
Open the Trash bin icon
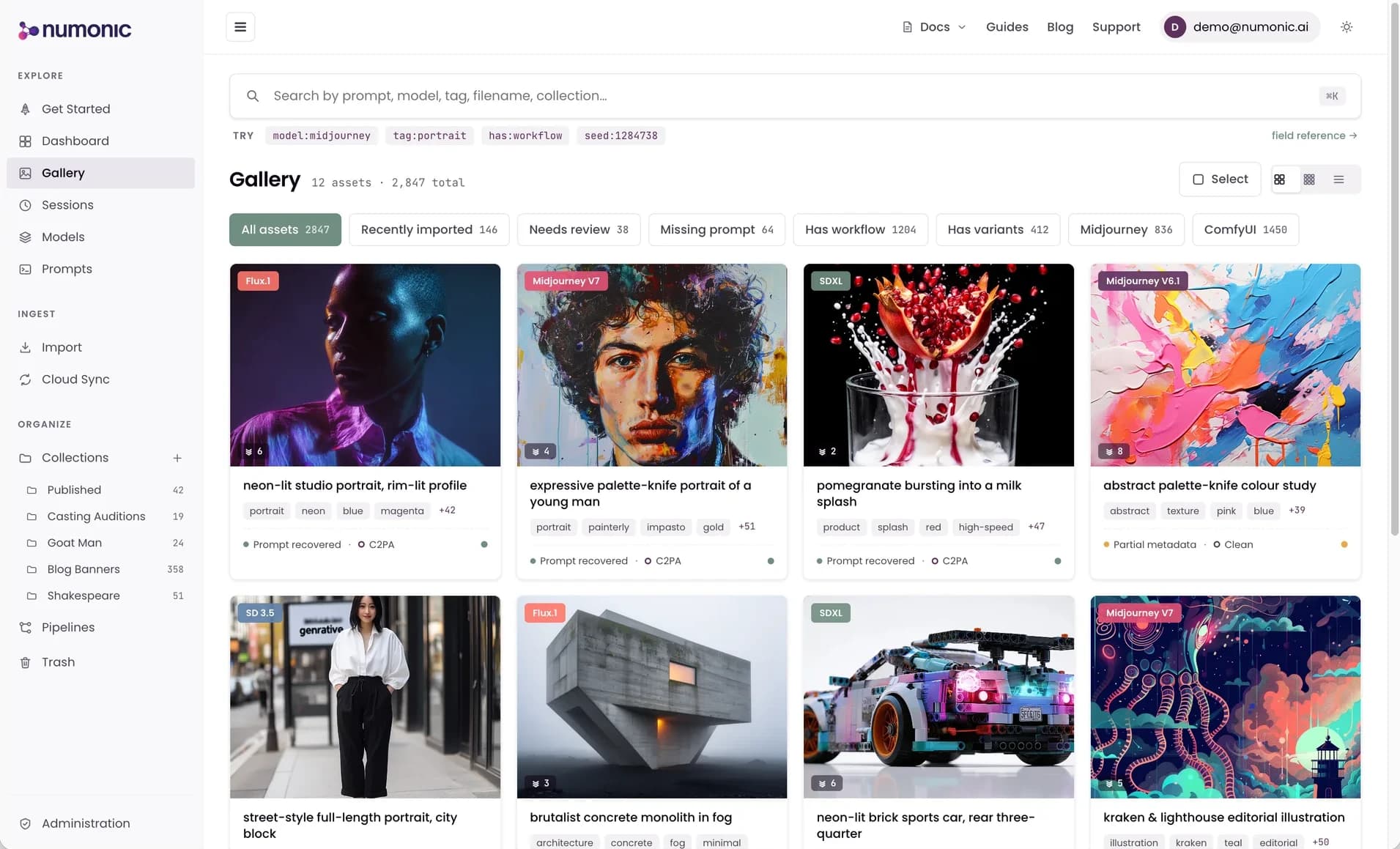pos(26,662)
